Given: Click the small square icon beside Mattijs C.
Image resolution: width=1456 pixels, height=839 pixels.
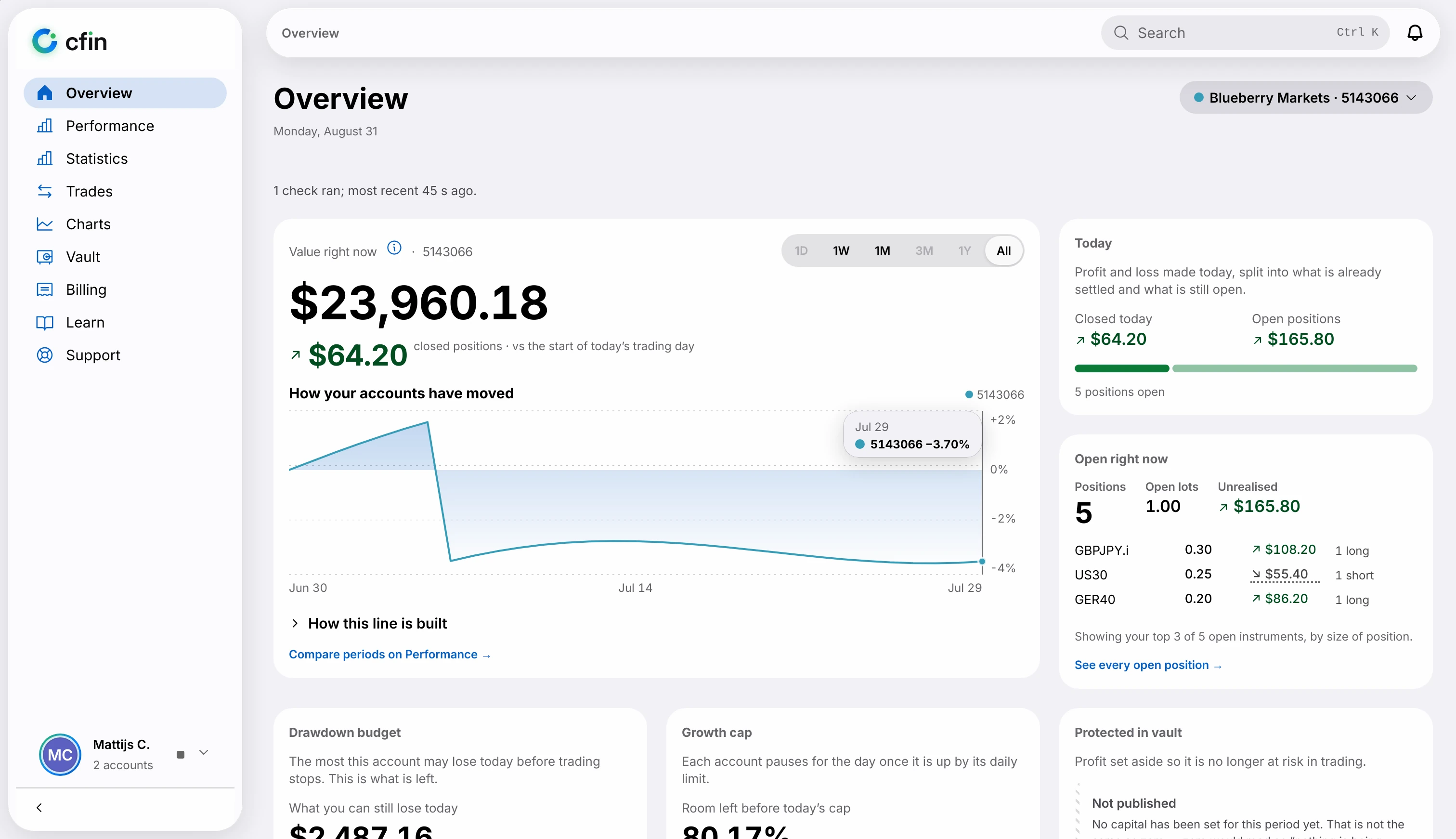Looking at the screenshot, I should coord(180,754).
